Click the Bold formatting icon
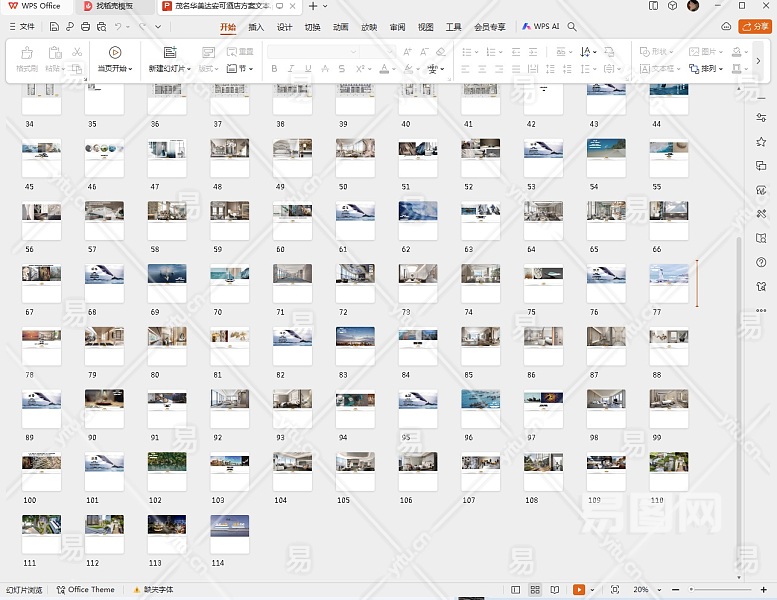 [274, 69]
